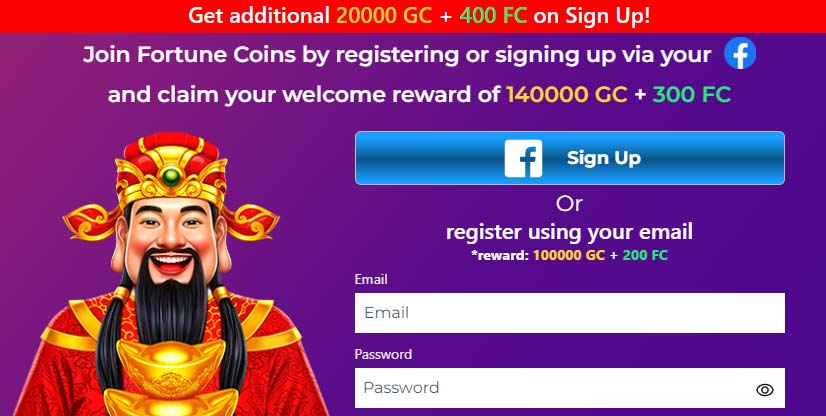This screenshot has width=826, height=416.
Task: Click the 'register using your email' heading
Action: point(569,232)
